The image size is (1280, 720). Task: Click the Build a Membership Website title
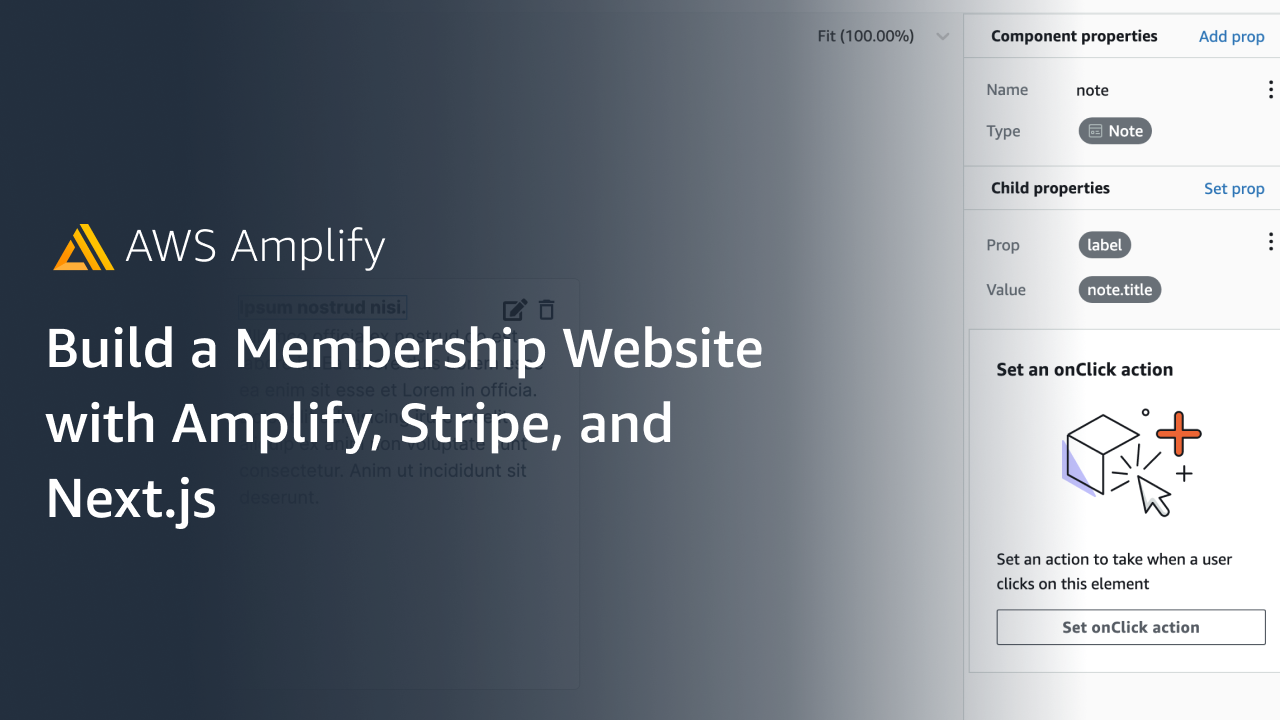[405, 348]
